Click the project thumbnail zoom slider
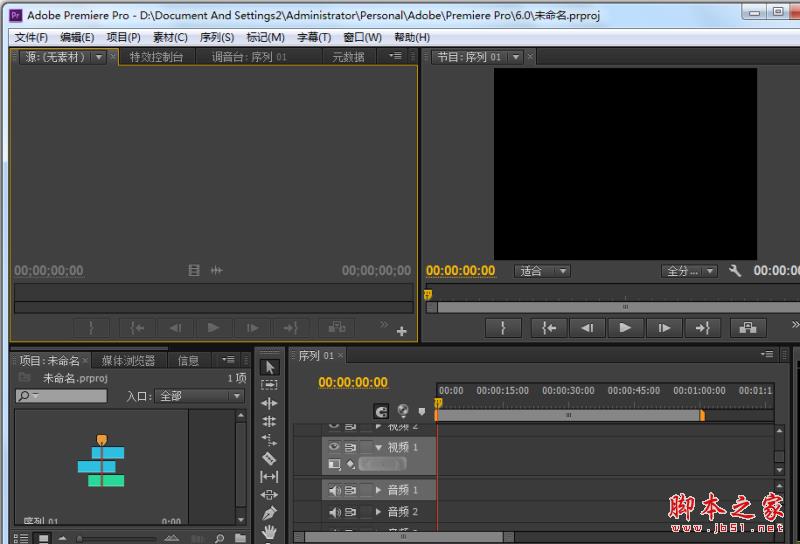 click(x=80, y=539)
